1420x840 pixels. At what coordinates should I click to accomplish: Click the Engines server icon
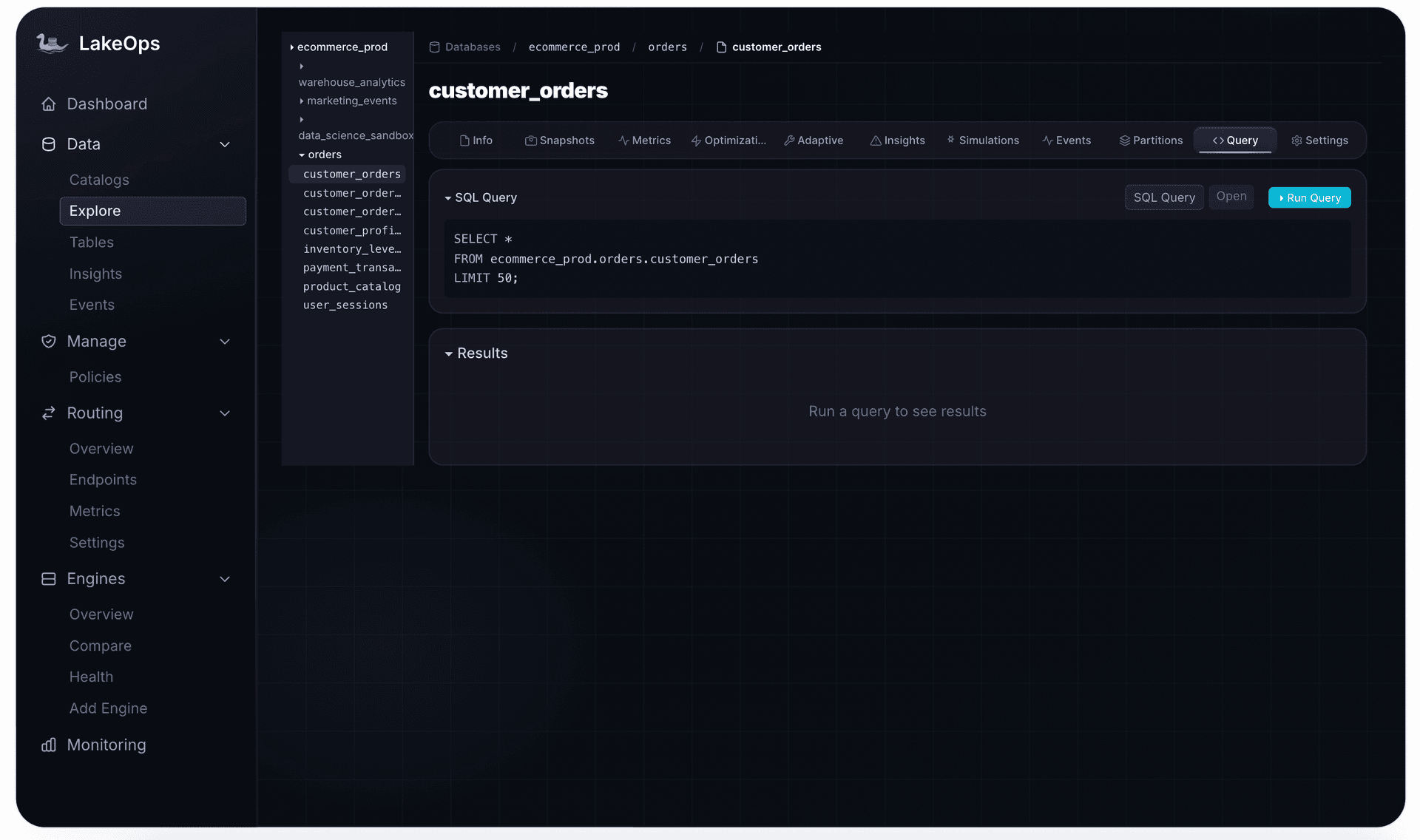point(49,579)
